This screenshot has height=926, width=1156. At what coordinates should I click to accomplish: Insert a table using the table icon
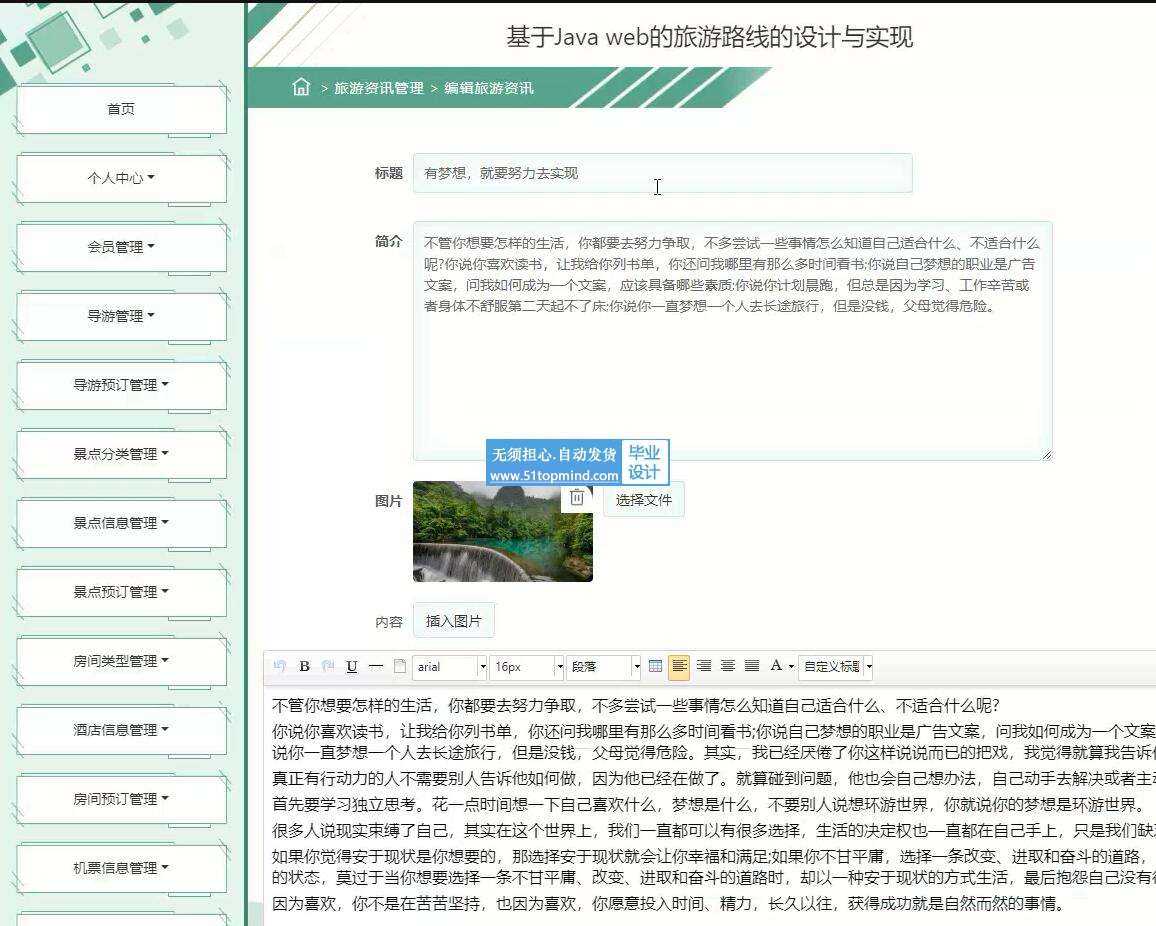click(655, 666)
